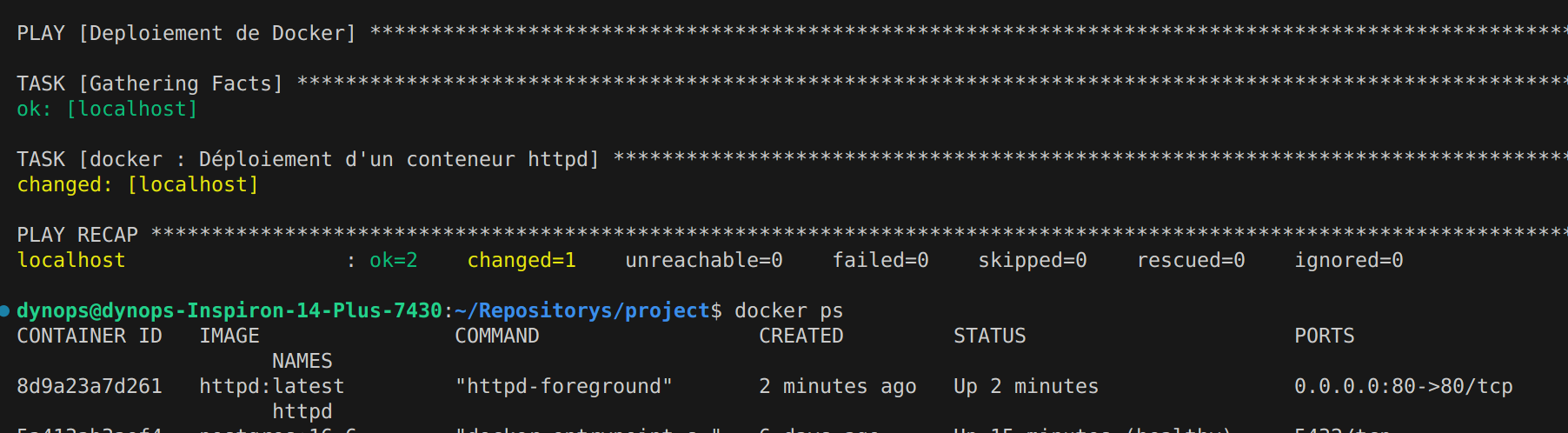Click the unreachable=0 recap value

point(704,260)
